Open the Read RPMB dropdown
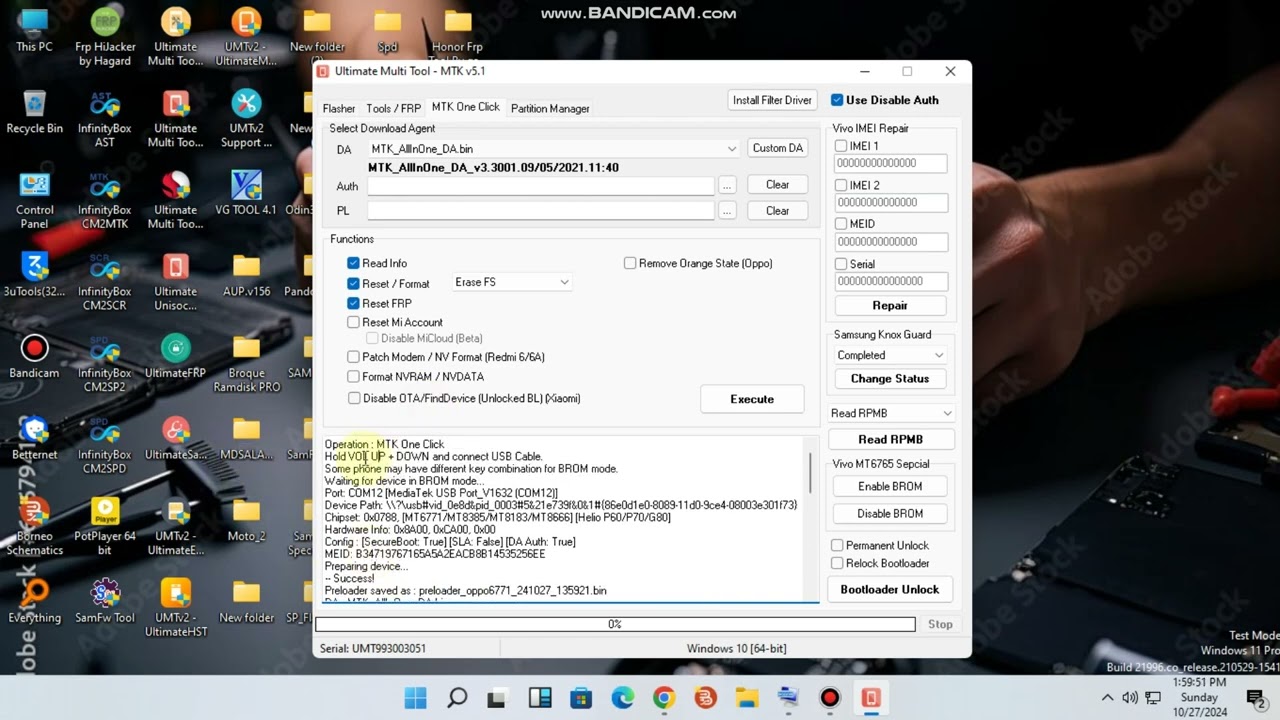This screenshot has height=720, width=1280. click(x=890, y=413)
